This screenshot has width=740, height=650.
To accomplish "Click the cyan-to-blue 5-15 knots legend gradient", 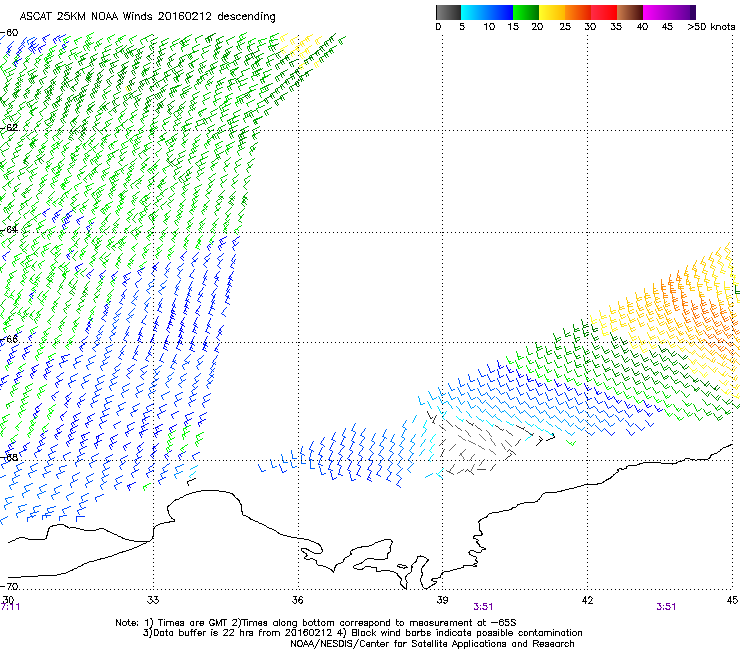I will click(x=487, y=12).
